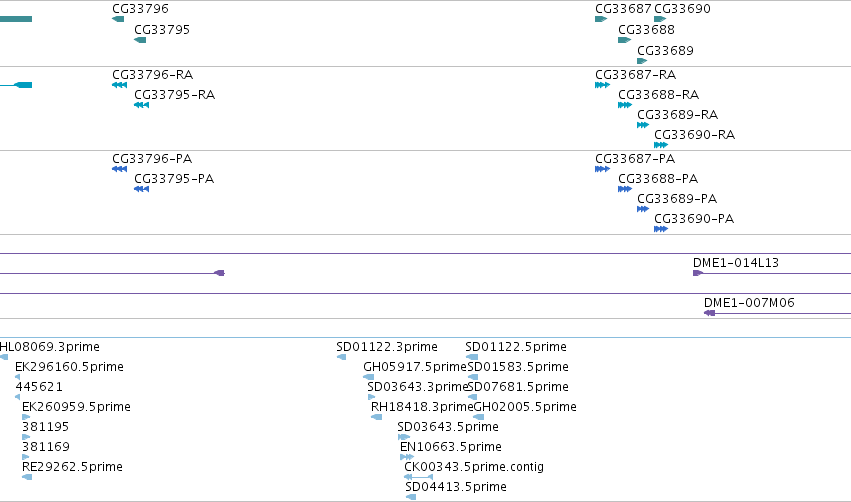Click the CG33795-PA label text
This screenshot has width=851, height=502.
tap(174, 179)
